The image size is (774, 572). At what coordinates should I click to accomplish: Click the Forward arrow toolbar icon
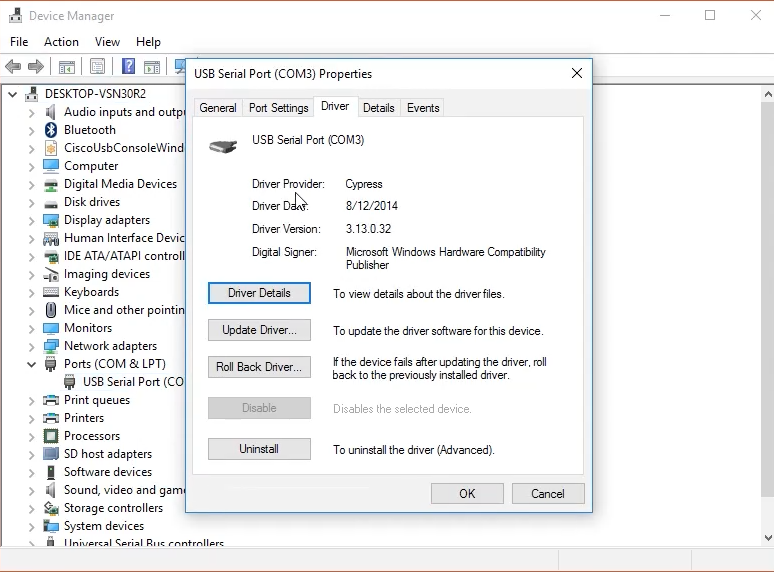(36, 67)
